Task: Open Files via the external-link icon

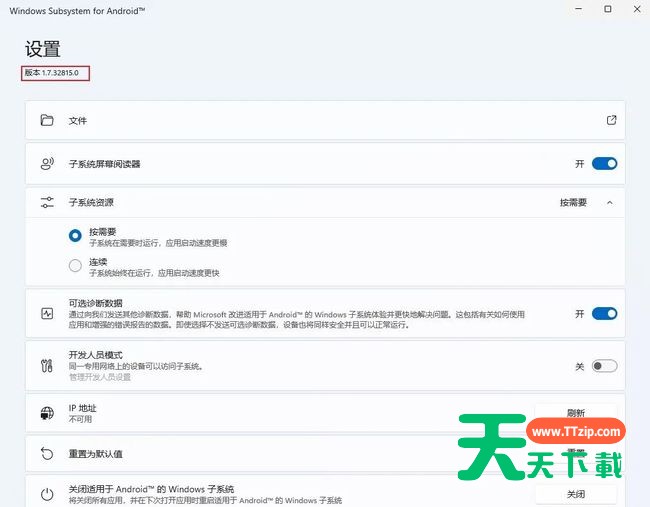Action: point(611,120)
